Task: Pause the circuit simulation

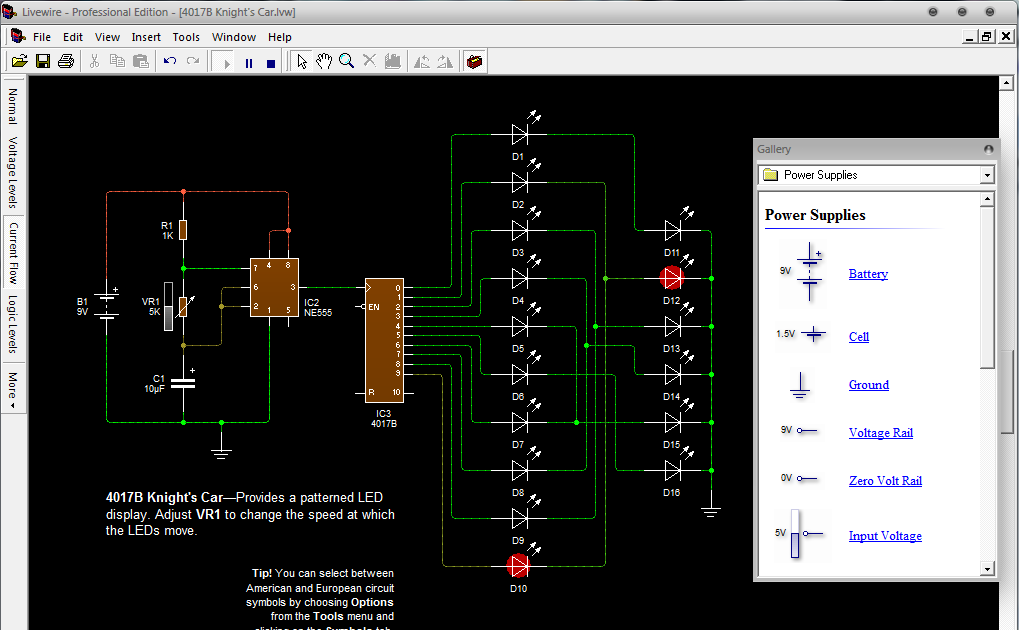Action: [x=246, y=61]
